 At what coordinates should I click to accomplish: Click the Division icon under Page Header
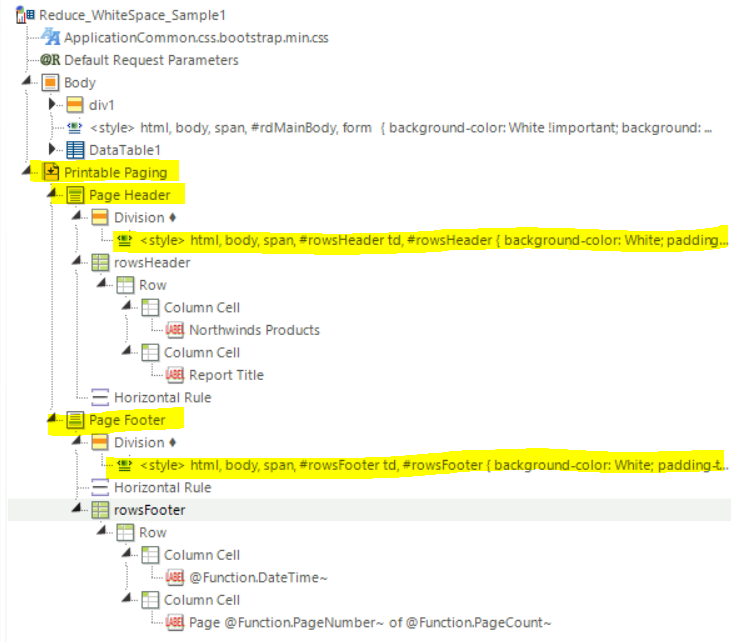(x=100, y=217)
